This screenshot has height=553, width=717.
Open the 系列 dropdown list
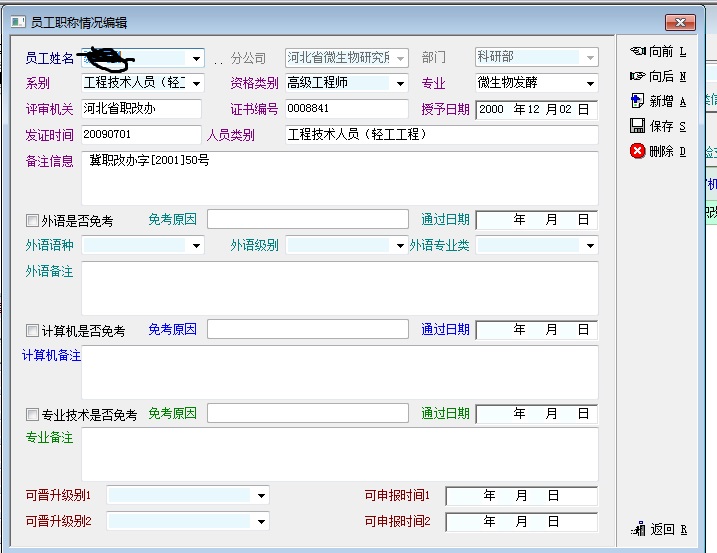196,84
